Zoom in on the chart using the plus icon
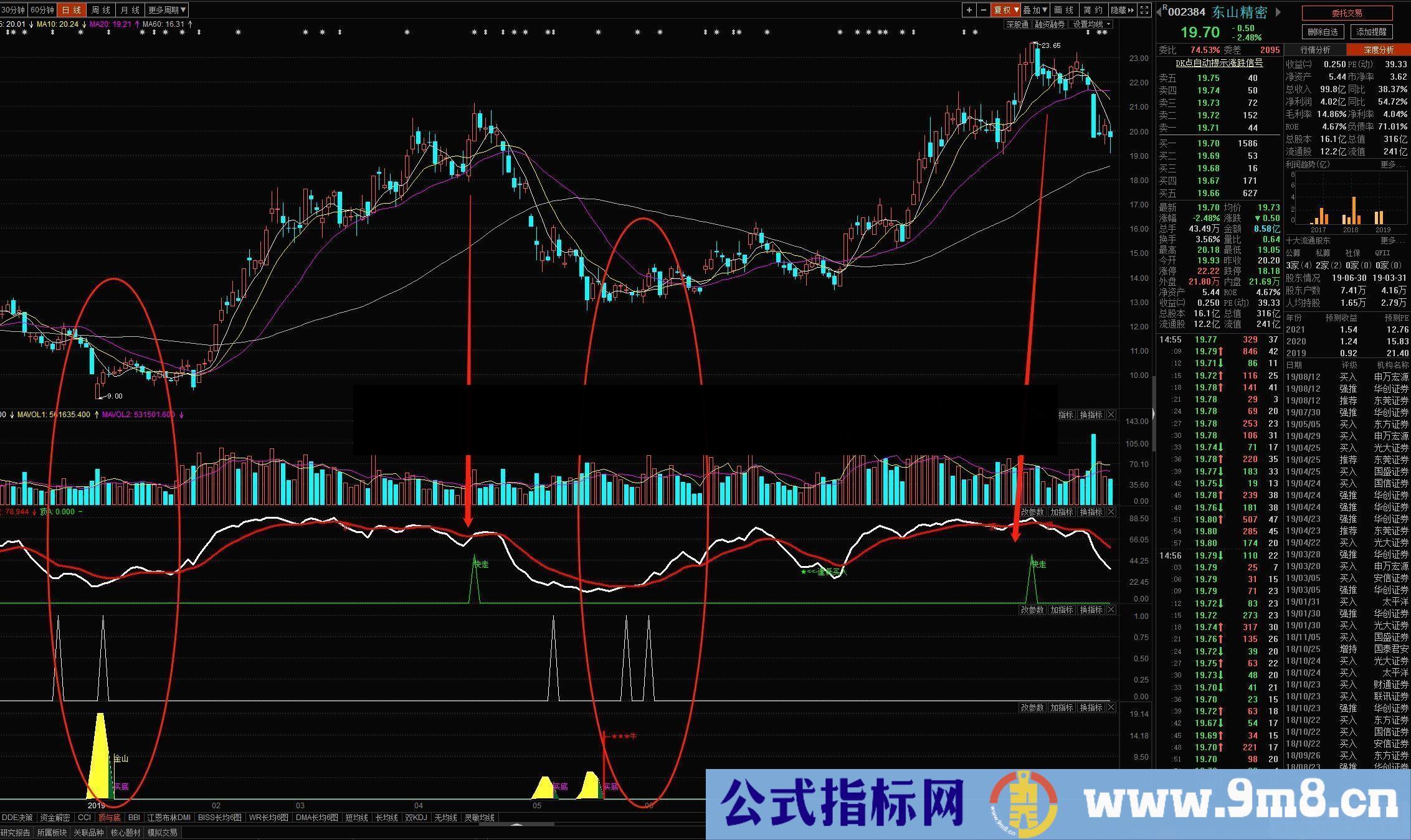1411x840 pixels. (969, 10)
